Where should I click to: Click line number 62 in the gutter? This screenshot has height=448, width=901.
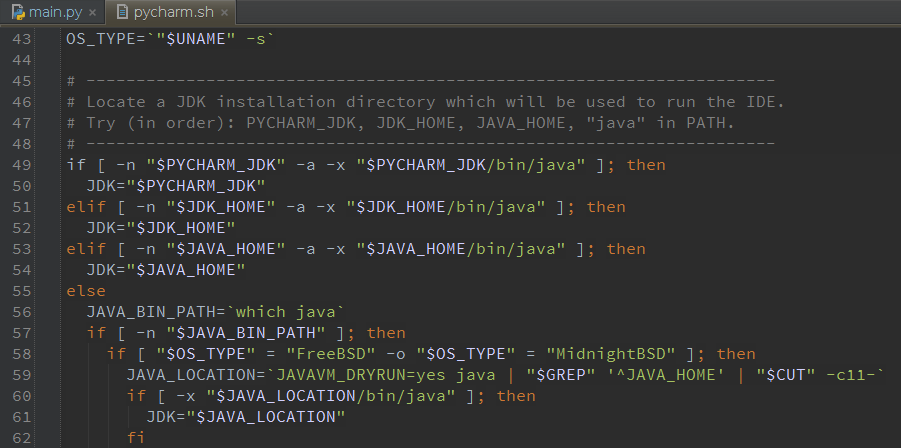[x=21, y=438]
